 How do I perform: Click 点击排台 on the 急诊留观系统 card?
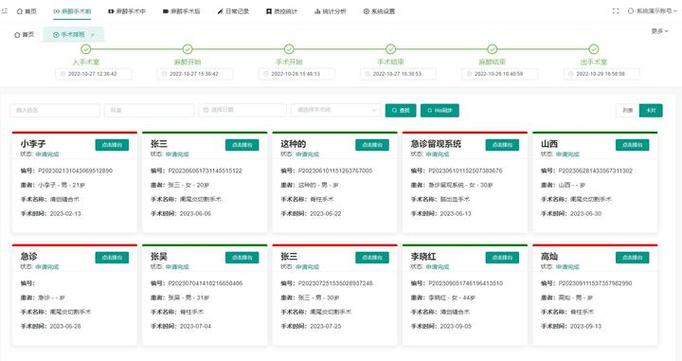[502, 145]
